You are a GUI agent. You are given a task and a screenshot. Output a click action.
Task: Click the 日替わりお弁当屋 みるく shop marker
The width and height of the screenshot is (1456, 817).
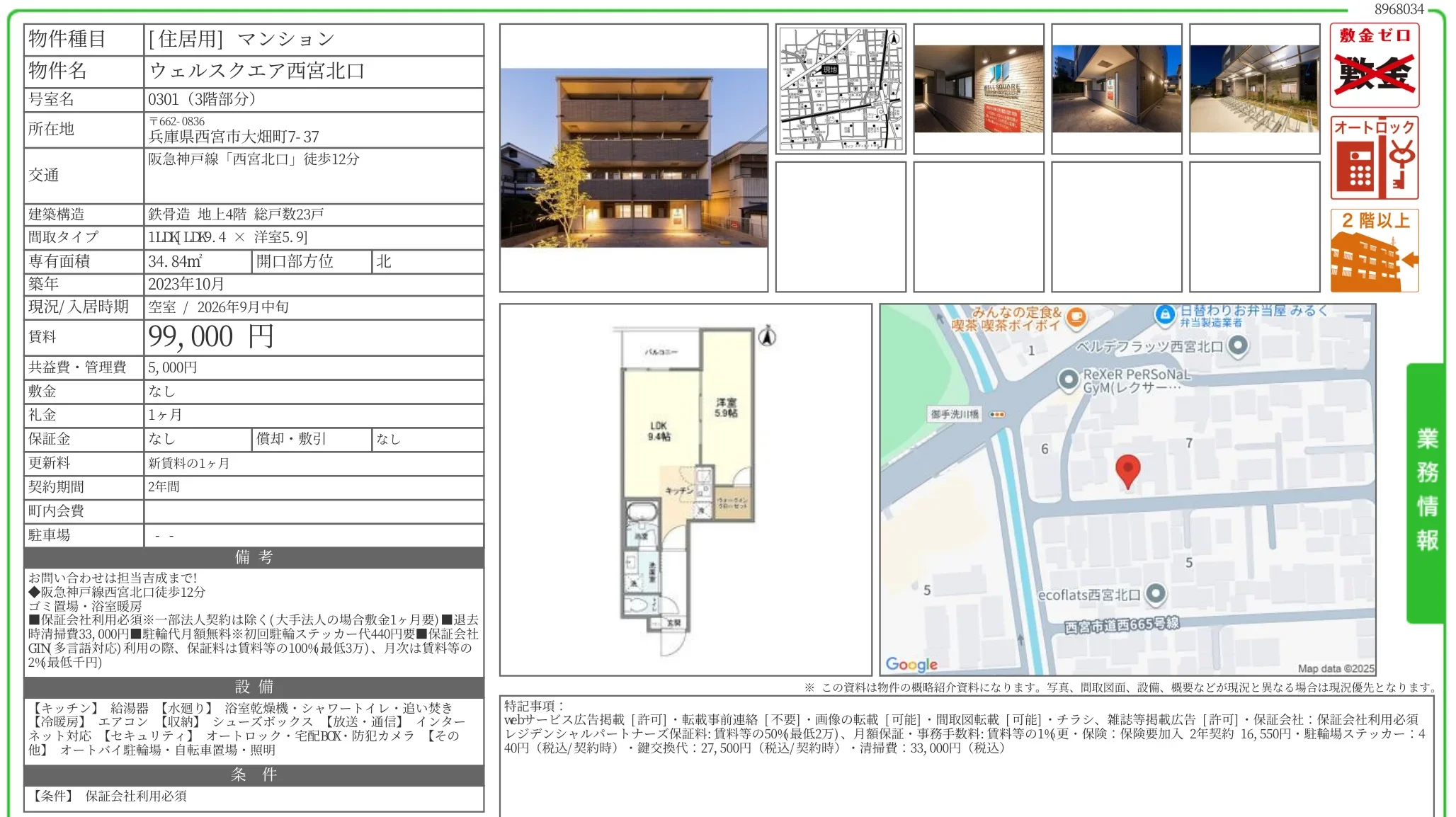coord(1164,314)
